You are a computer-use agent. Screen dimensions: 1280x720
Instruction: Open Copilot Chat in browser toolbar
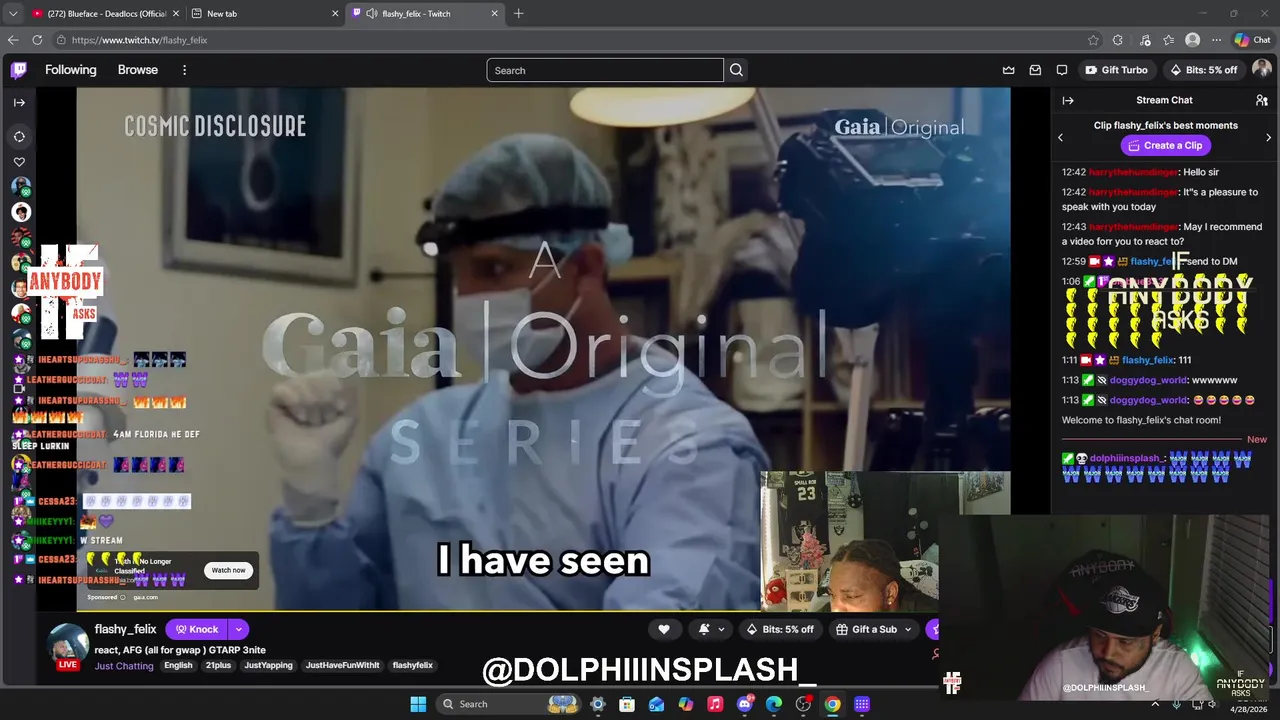(x=1252, y=40)
